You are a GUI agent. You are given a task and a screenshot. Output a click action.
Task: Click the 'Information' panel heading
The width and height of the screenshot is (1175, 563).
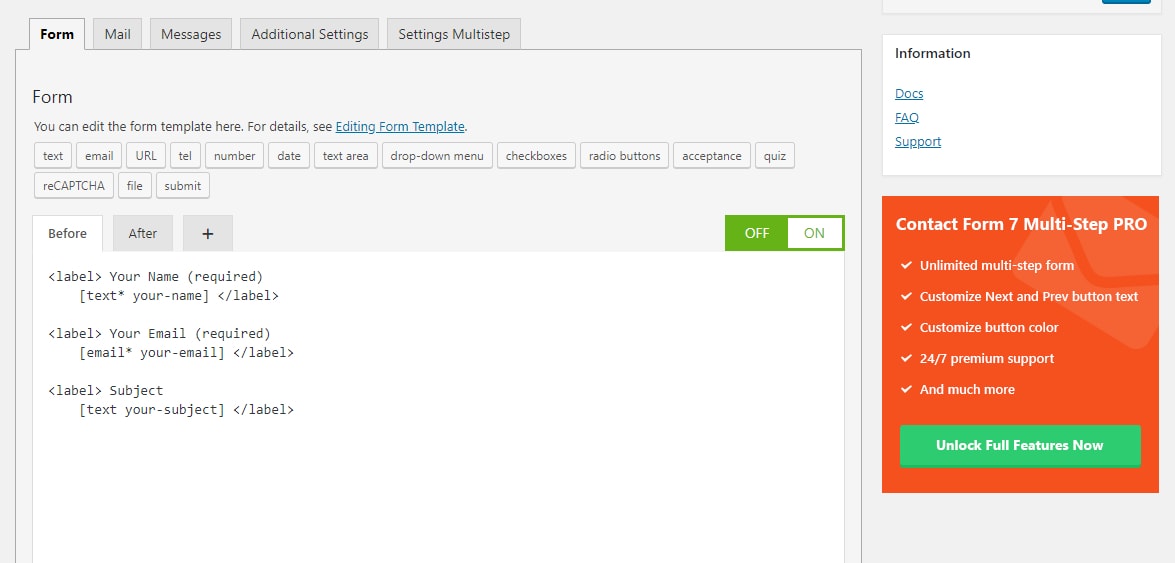tap(932, 53)
